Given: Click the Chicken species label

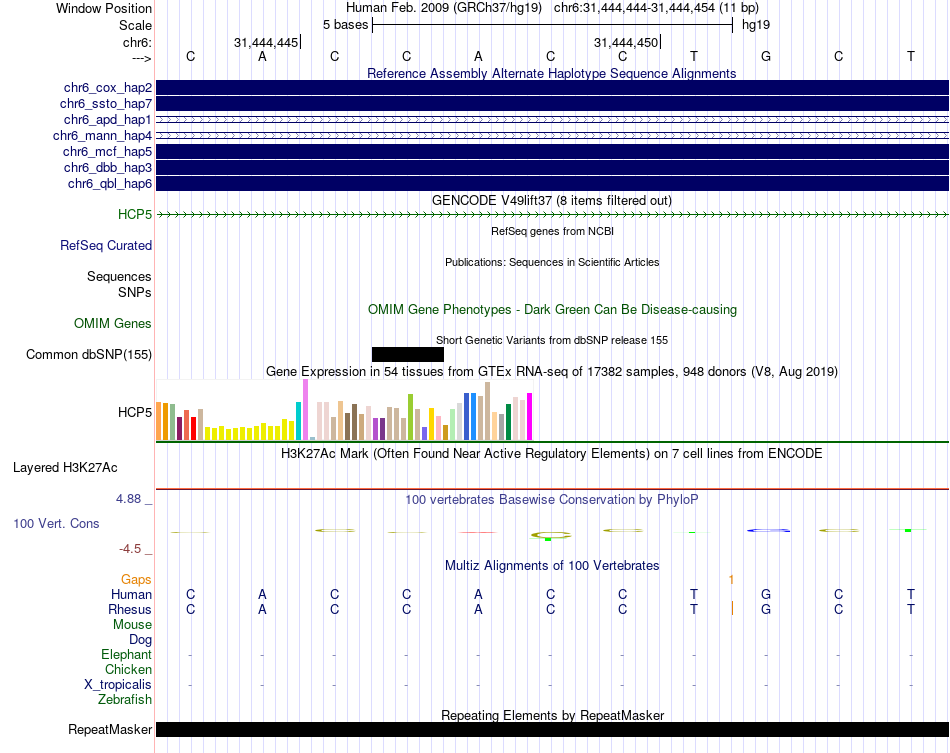Looking at the screenshot, I should (x=128, y=669).
